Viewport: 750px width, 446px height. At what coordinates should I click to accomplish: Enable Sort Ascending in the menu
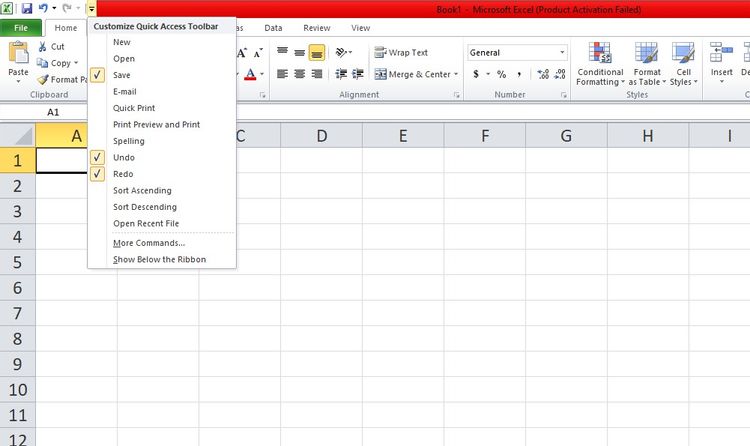142,190
